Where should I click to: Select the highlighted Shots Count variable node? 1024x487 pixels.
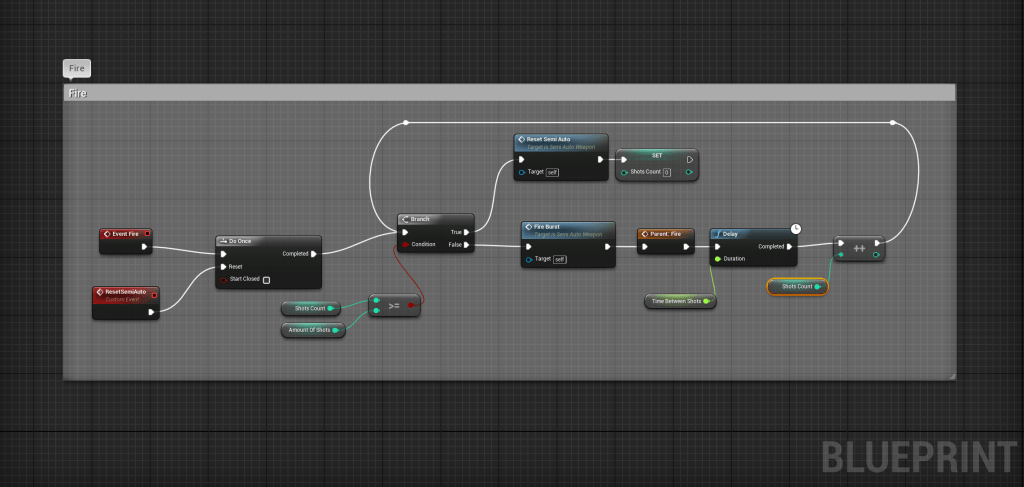pyautogui.click(x=796, y=287)
